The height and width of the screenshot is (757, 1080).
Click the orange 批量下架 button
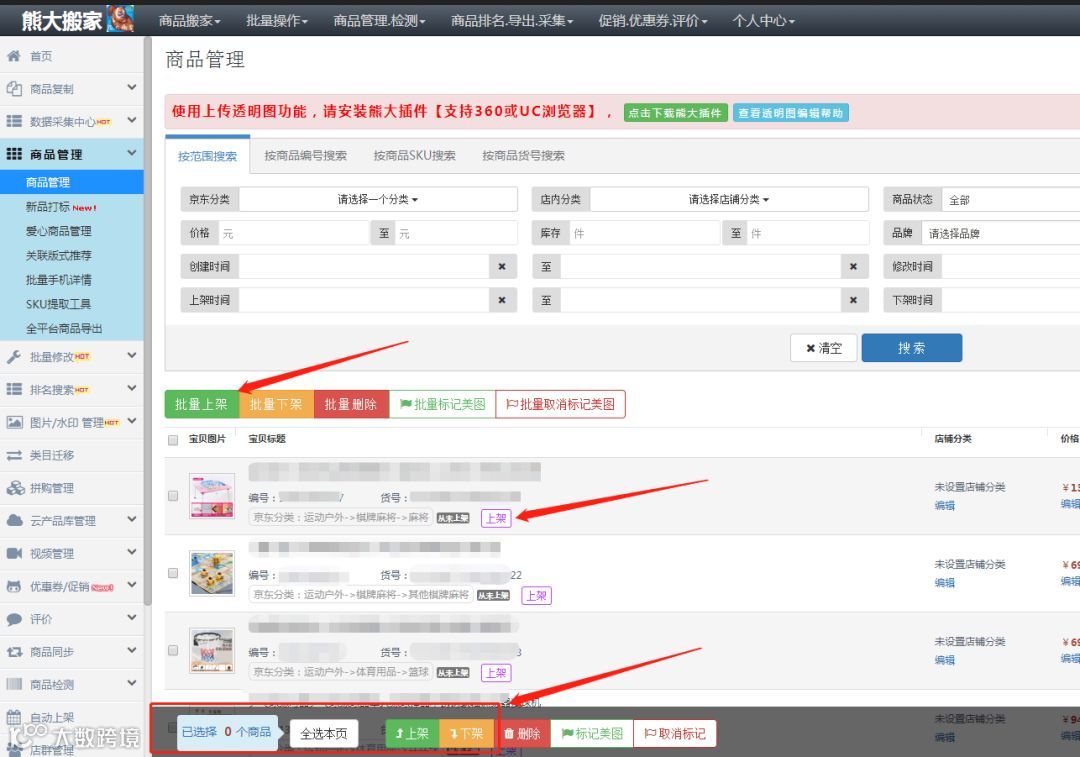tap(276, 404)
